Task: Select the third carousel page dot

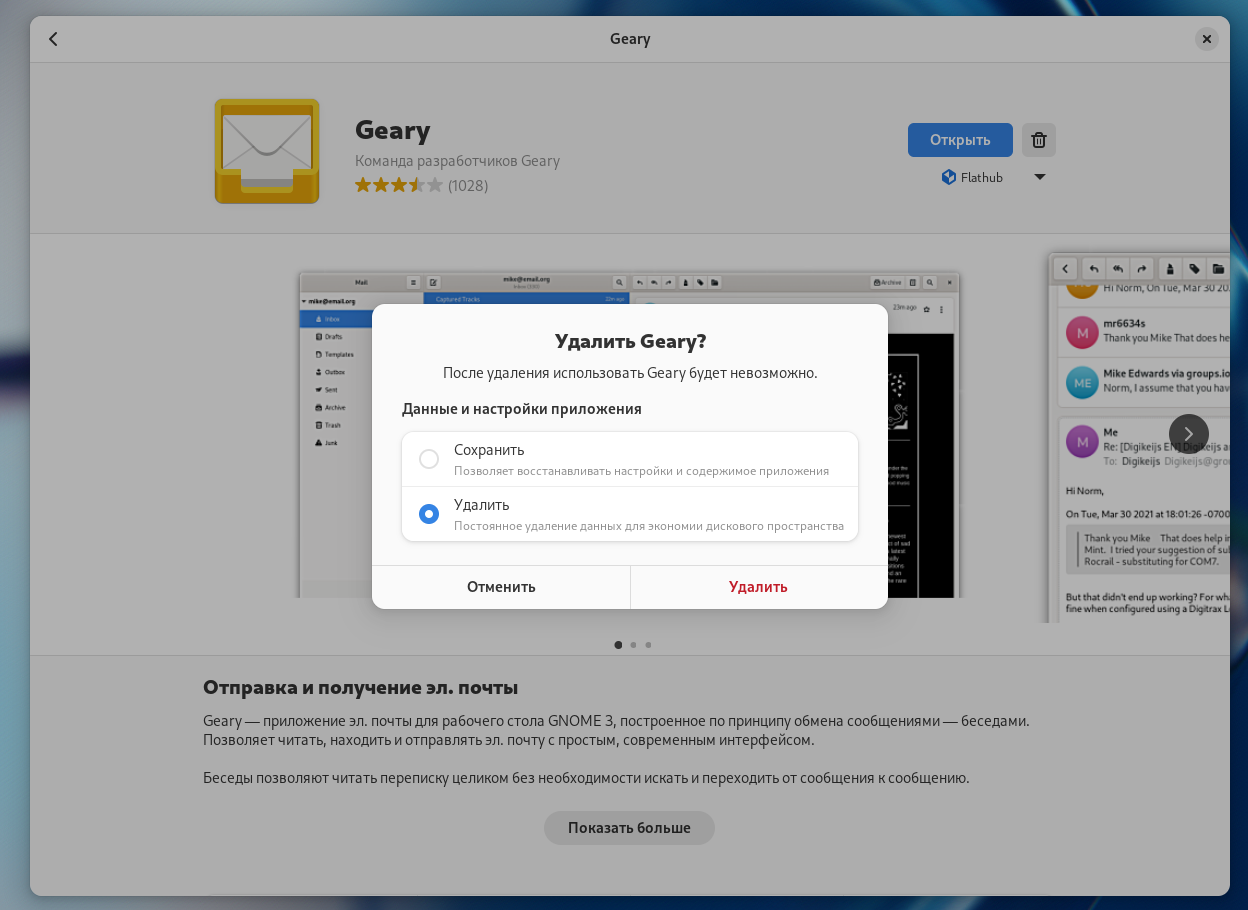Action: coord(648,645)
